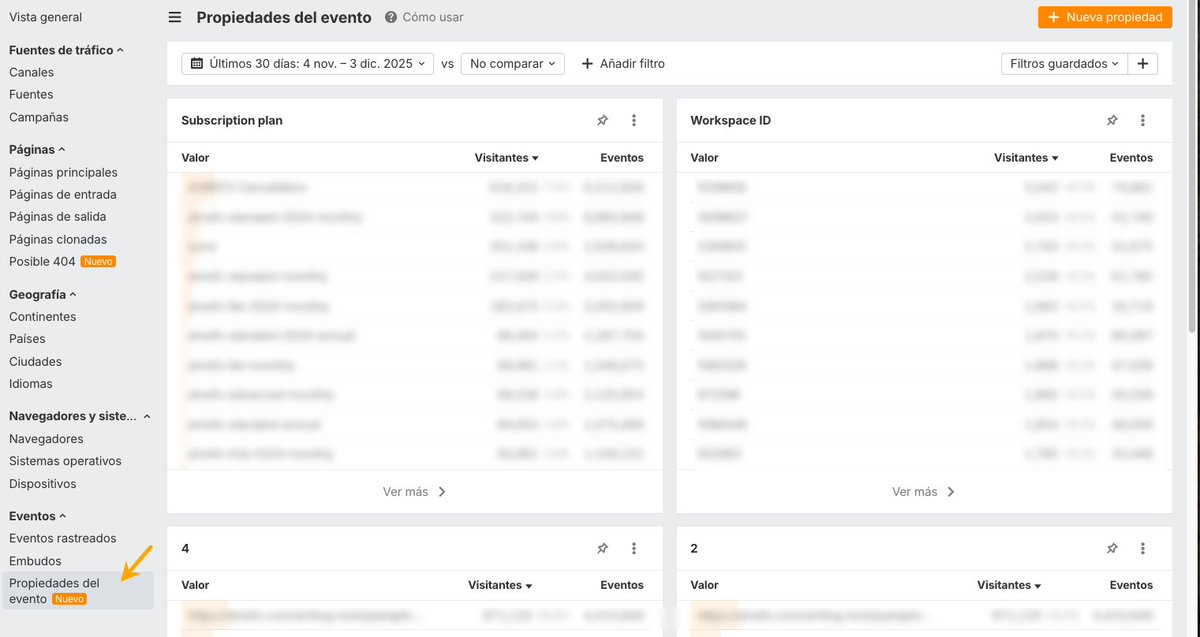
Task: Click Eventos column header in card 4
Action: [x=622, y=585]
